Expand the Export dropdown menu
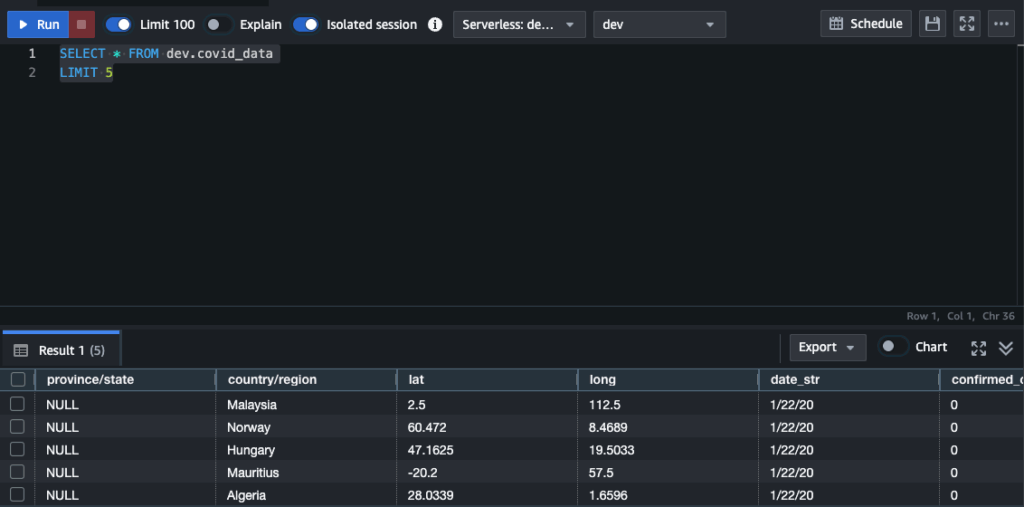 tap(828, 347)
